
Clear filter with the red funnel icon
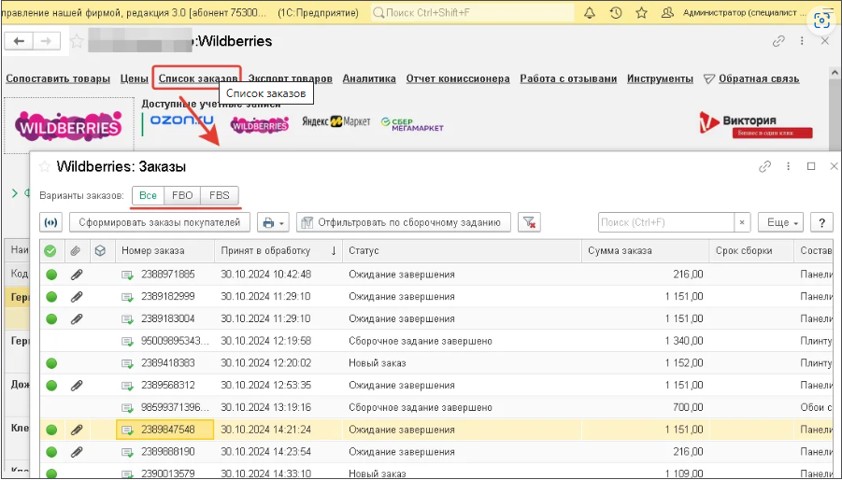tap(530, 222)
